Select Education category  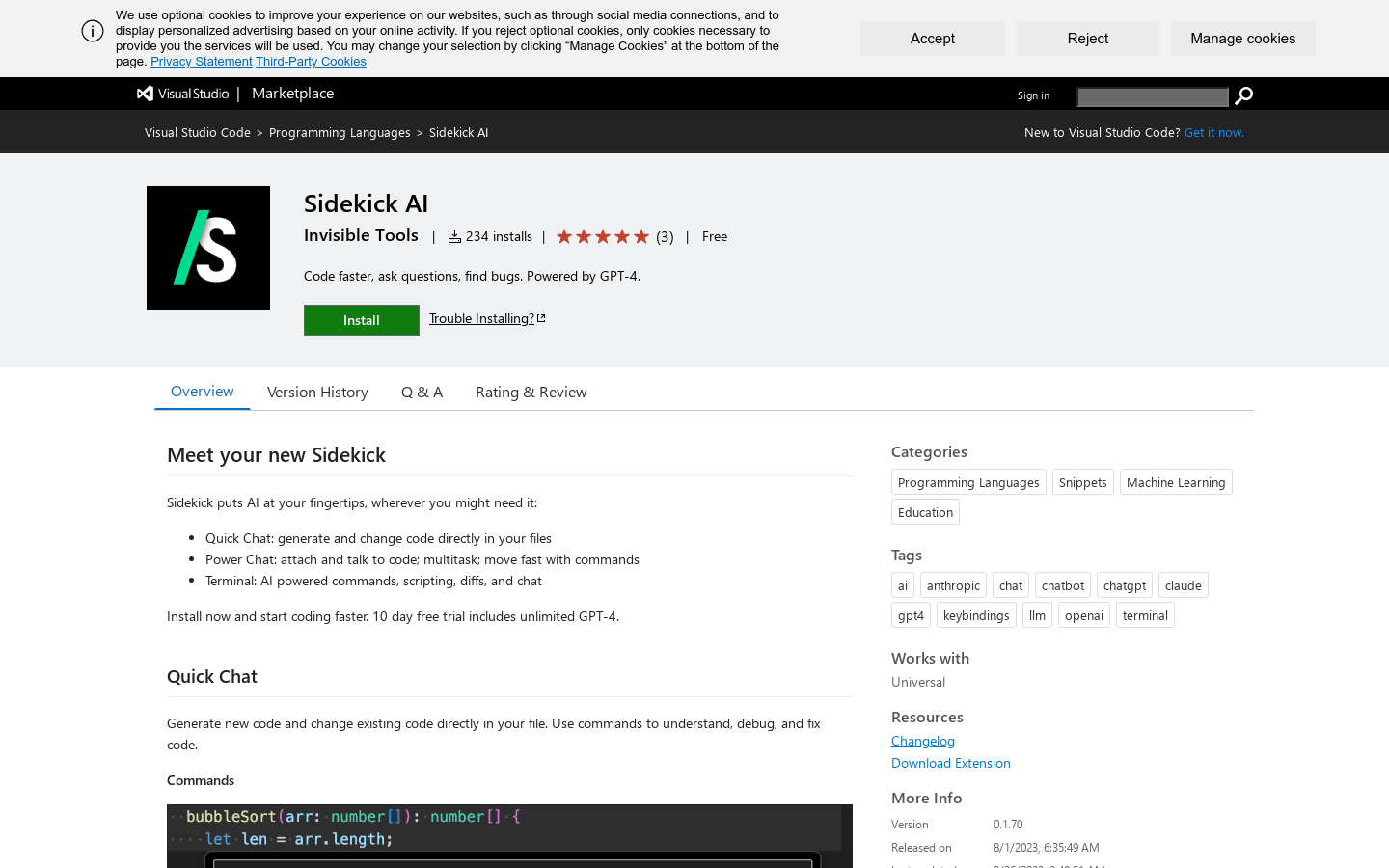pos(925,512)
